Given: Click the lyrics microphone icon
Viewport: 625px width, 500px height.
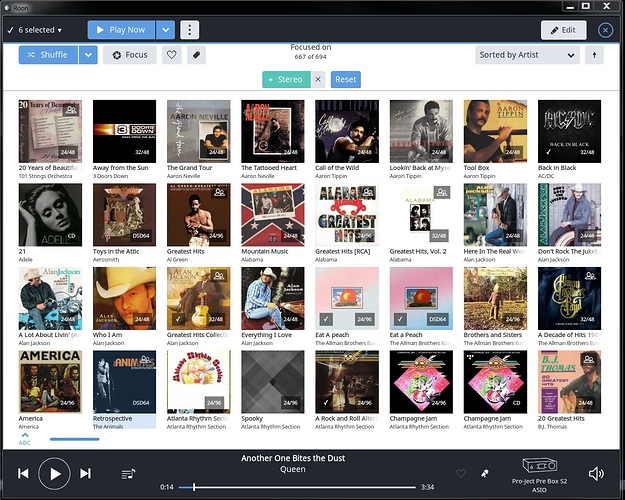Looking at the screenshot, I should (485, 474).
